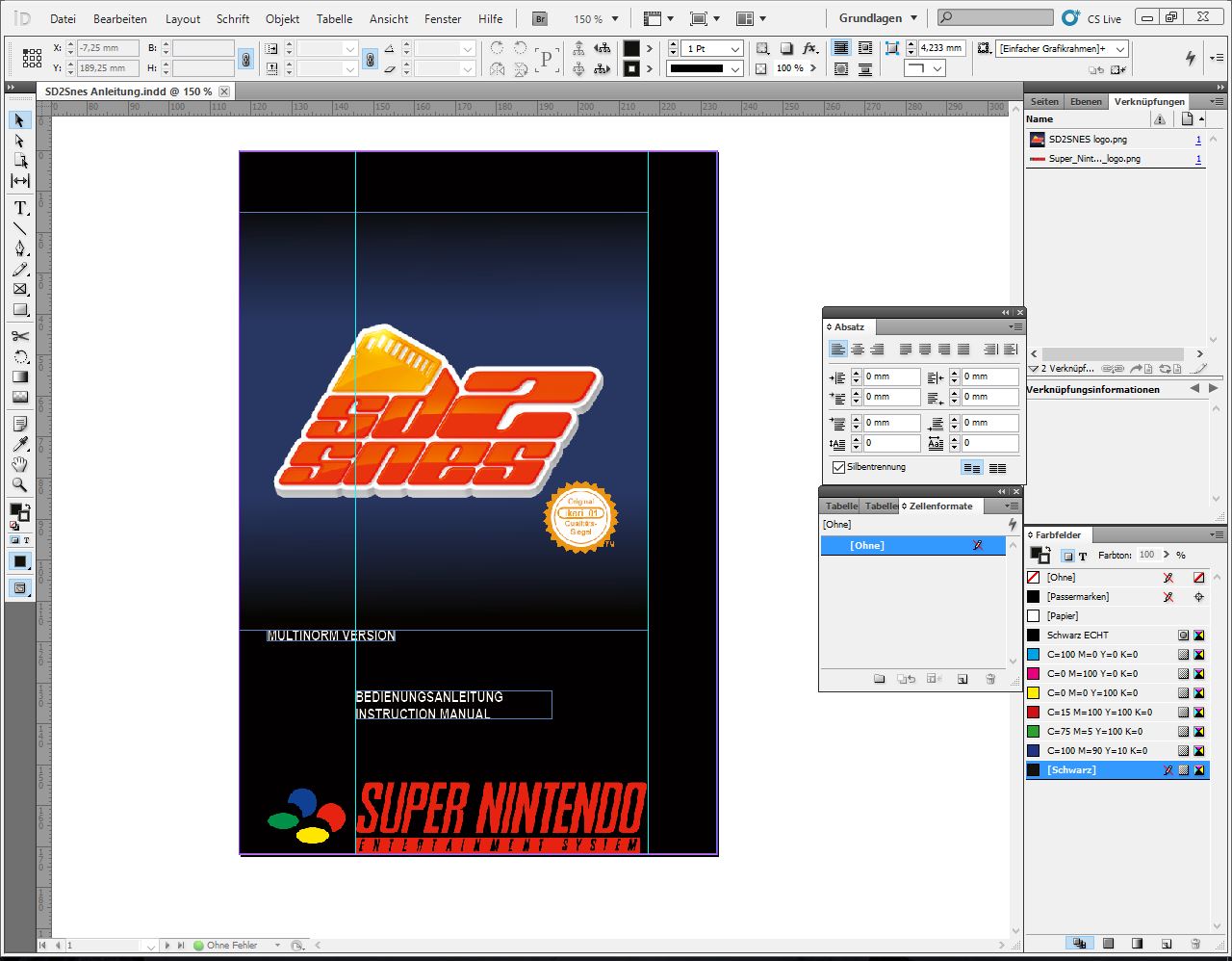This screenshot has height=961, width=1232.
Task: Select the C=15 M=100 Y=100 K=0 red swatch
Action: (x=1116, y=713)
